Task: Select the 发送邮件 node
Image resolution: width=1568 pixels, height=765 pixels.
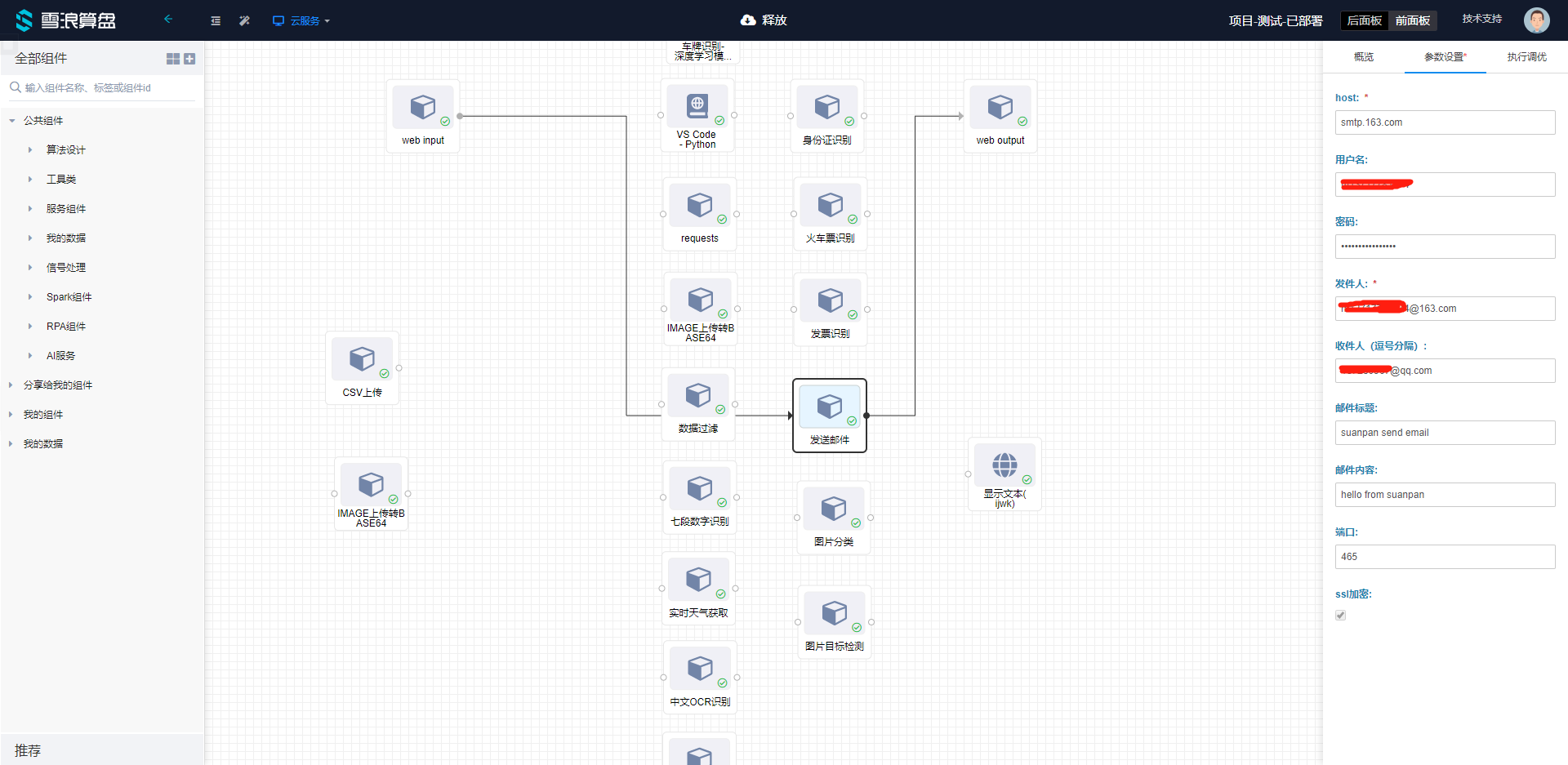Action: [830, 416]
